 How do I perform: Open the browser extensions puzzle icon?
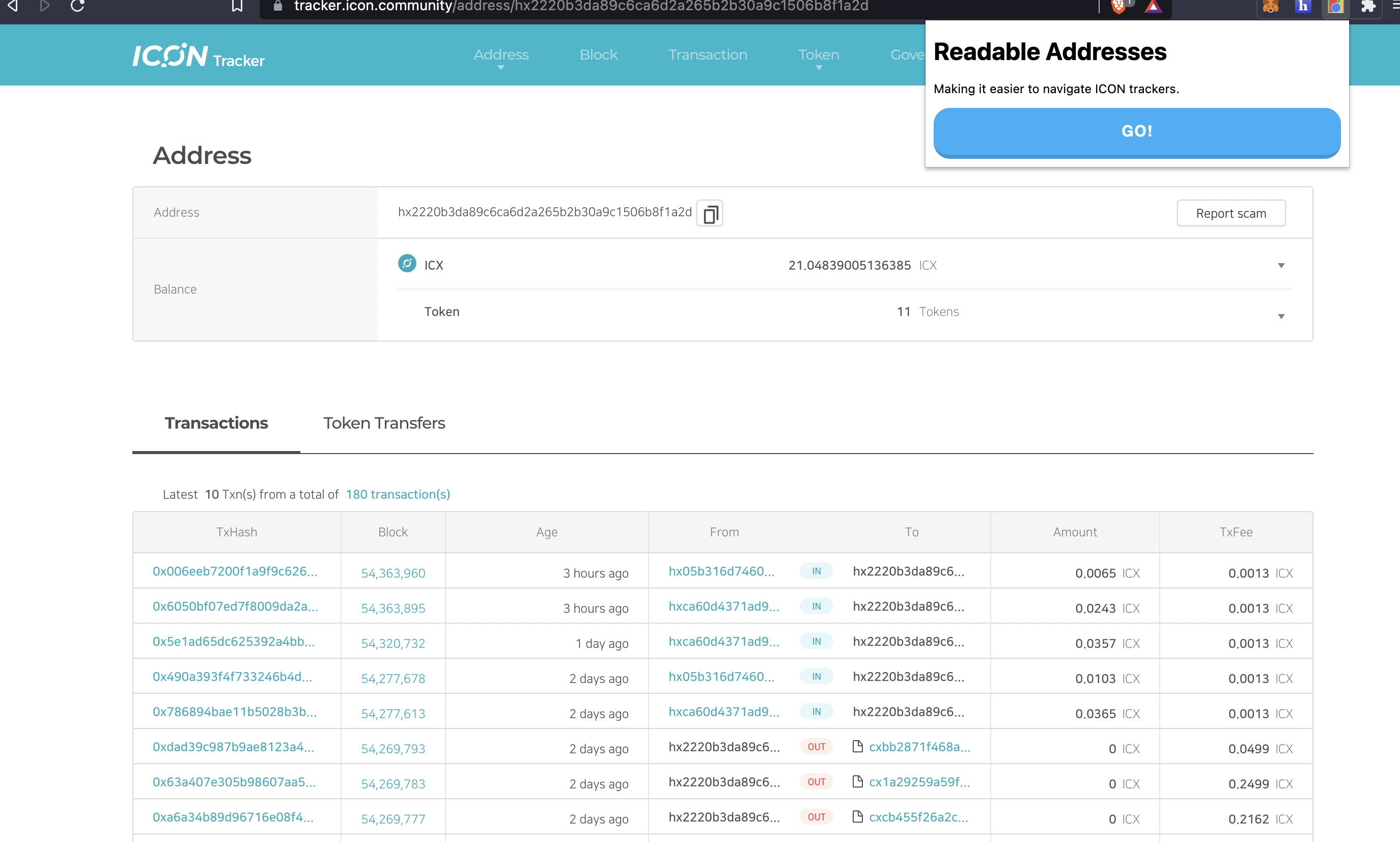coord(1367,6)
